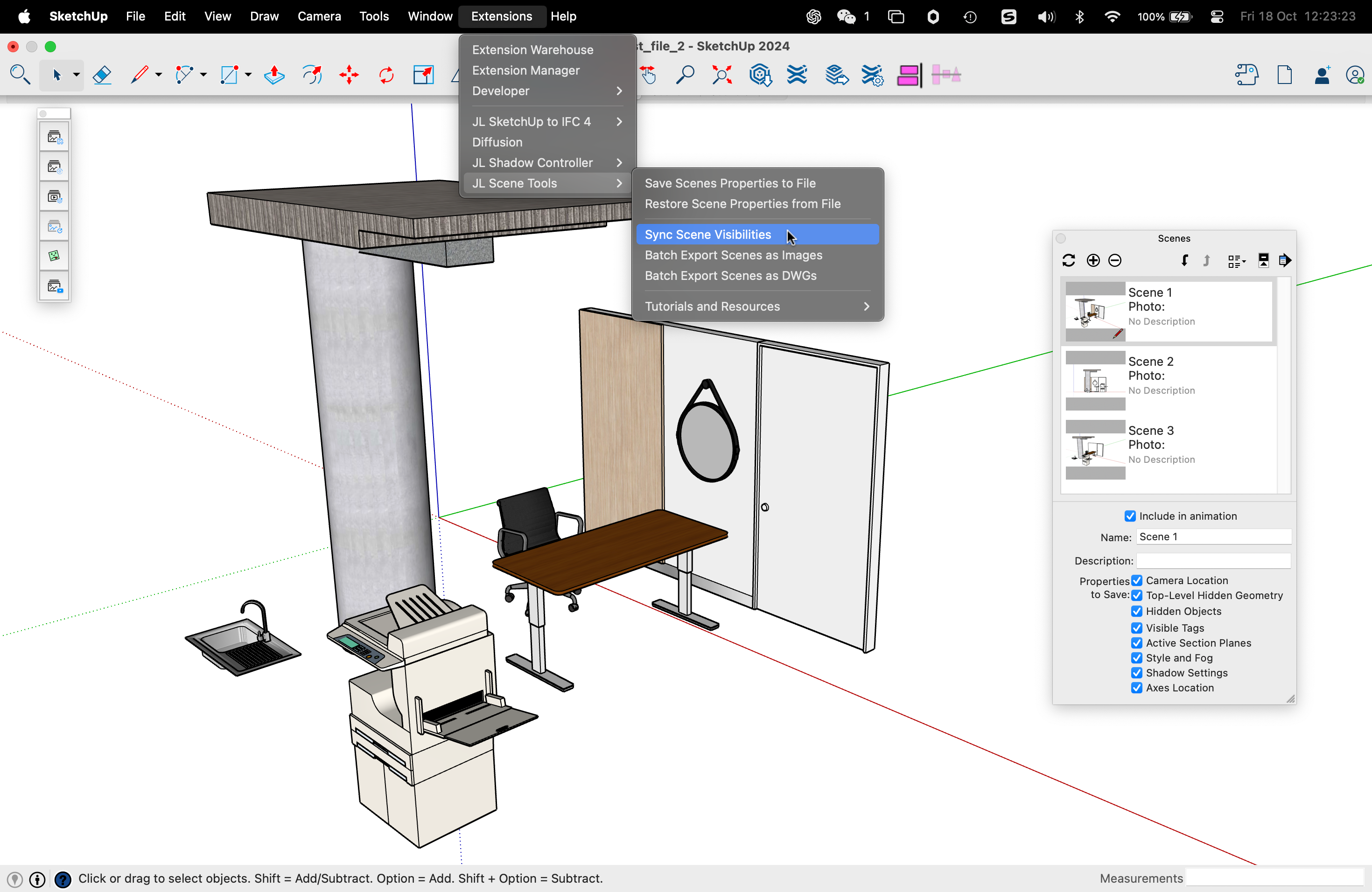Viewport: 1372px width, 892px height.
Task: Click the Remove Scene minus icon
Action: (x=1115, y=260)
